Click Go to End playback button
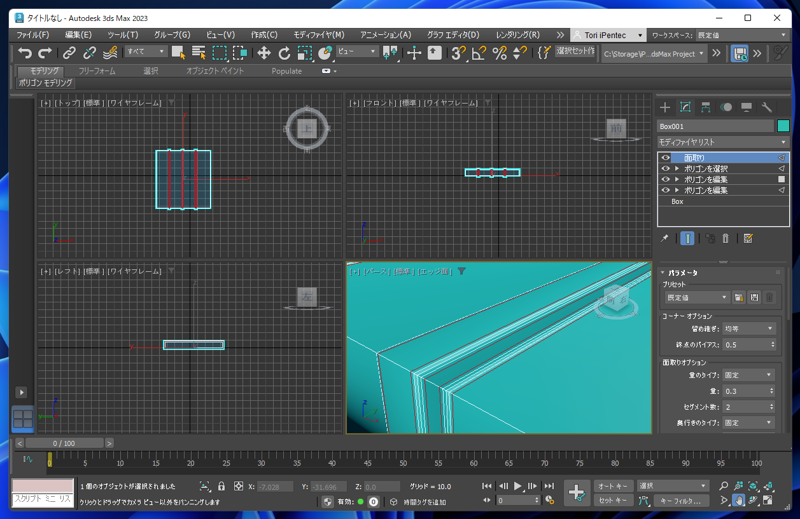Screen dimensions: 800x519 (x=549, y=486)
